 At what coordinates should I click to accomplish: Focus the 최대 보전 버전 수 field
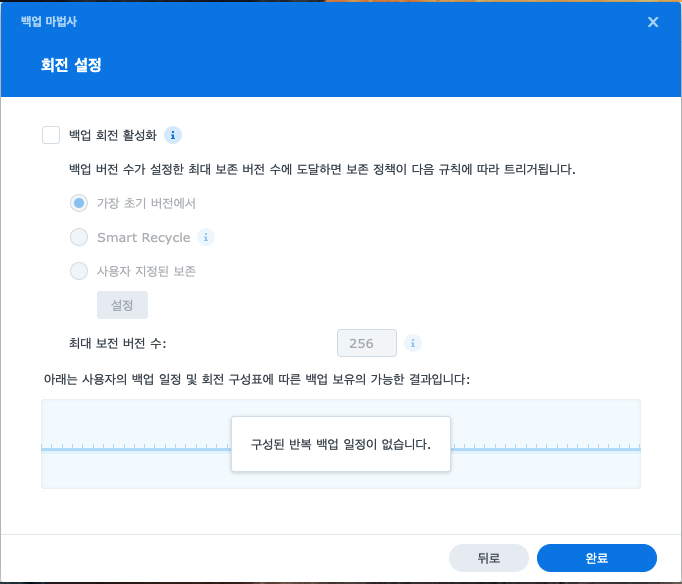pyautogui.click(x=367, y=343)
